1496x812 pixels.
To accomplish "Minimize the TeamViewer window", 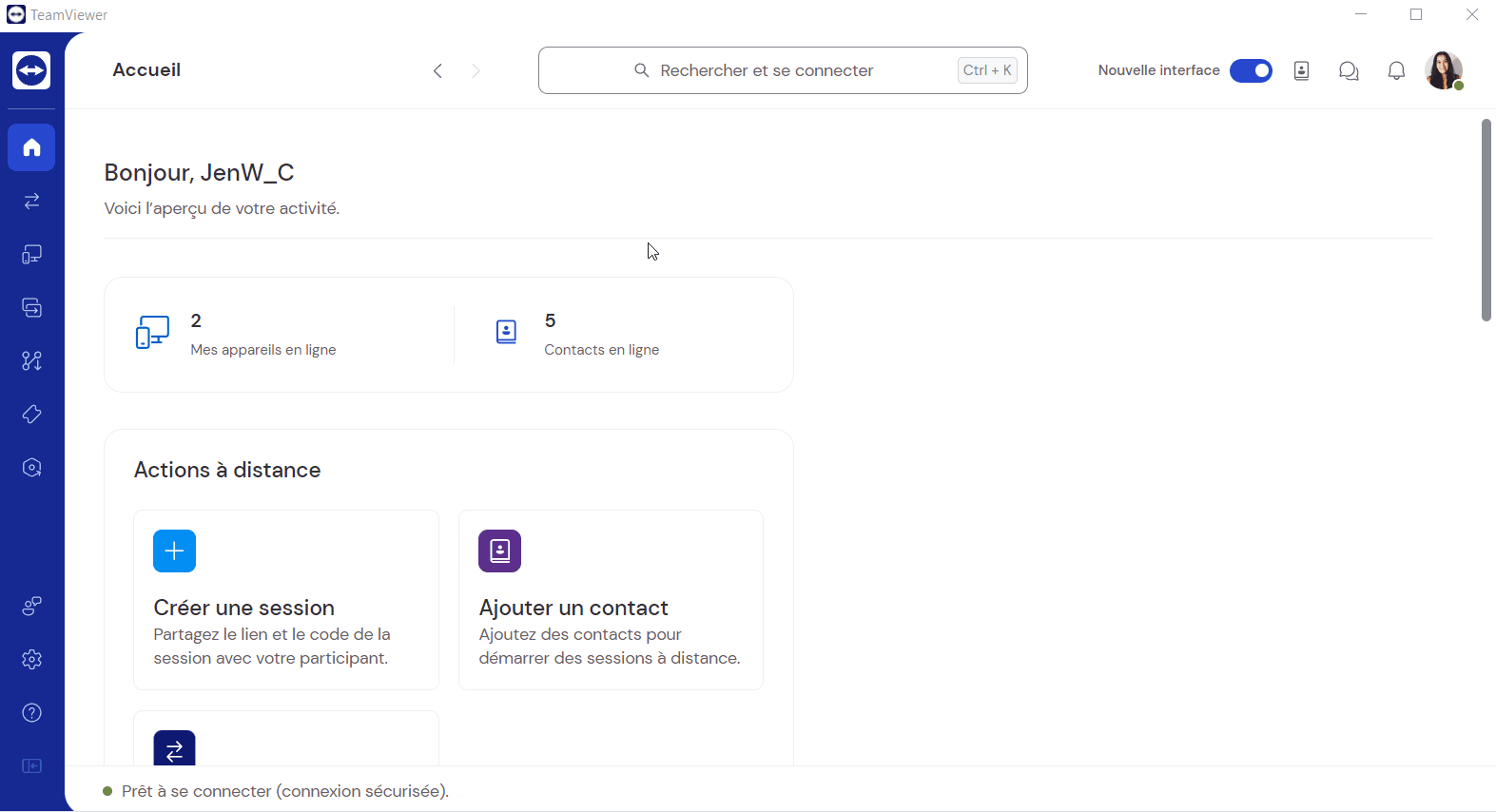I will [1361, 14].
